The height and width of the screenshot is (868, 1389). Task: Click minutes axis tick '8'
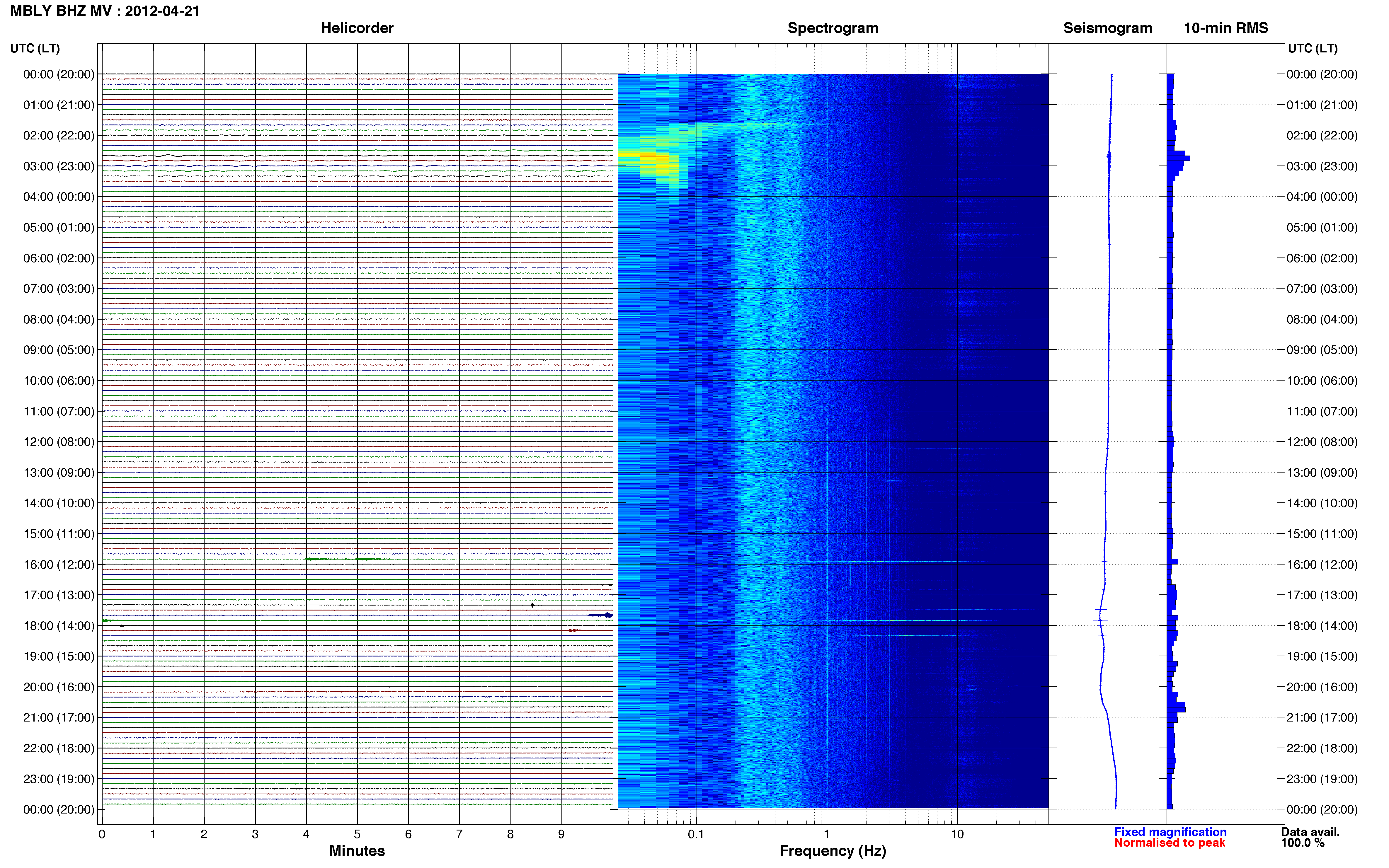(510, 835)
